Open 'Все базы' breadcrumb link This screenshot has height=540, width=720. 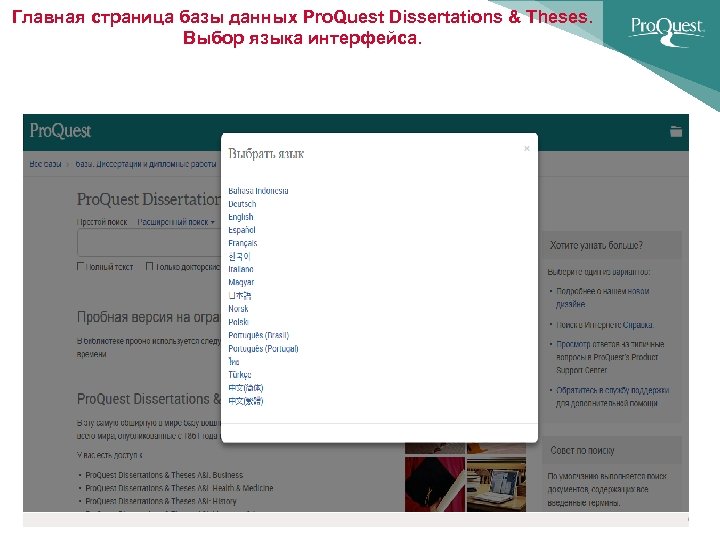coord(45,164)
